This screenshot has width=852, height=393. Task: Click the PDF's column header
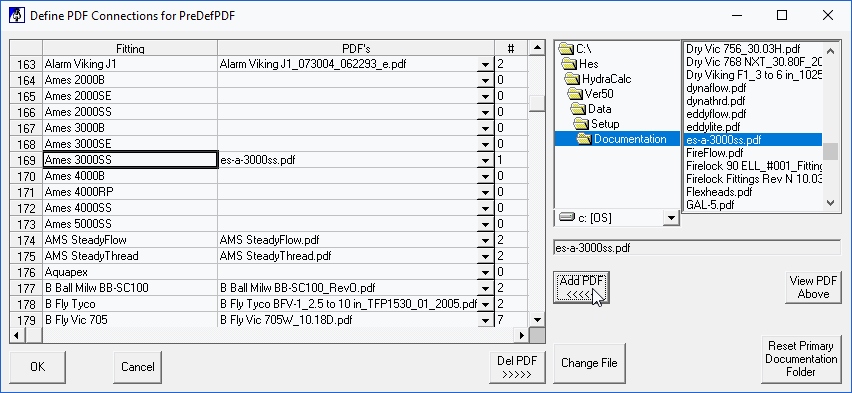click(x=356, y=48)
